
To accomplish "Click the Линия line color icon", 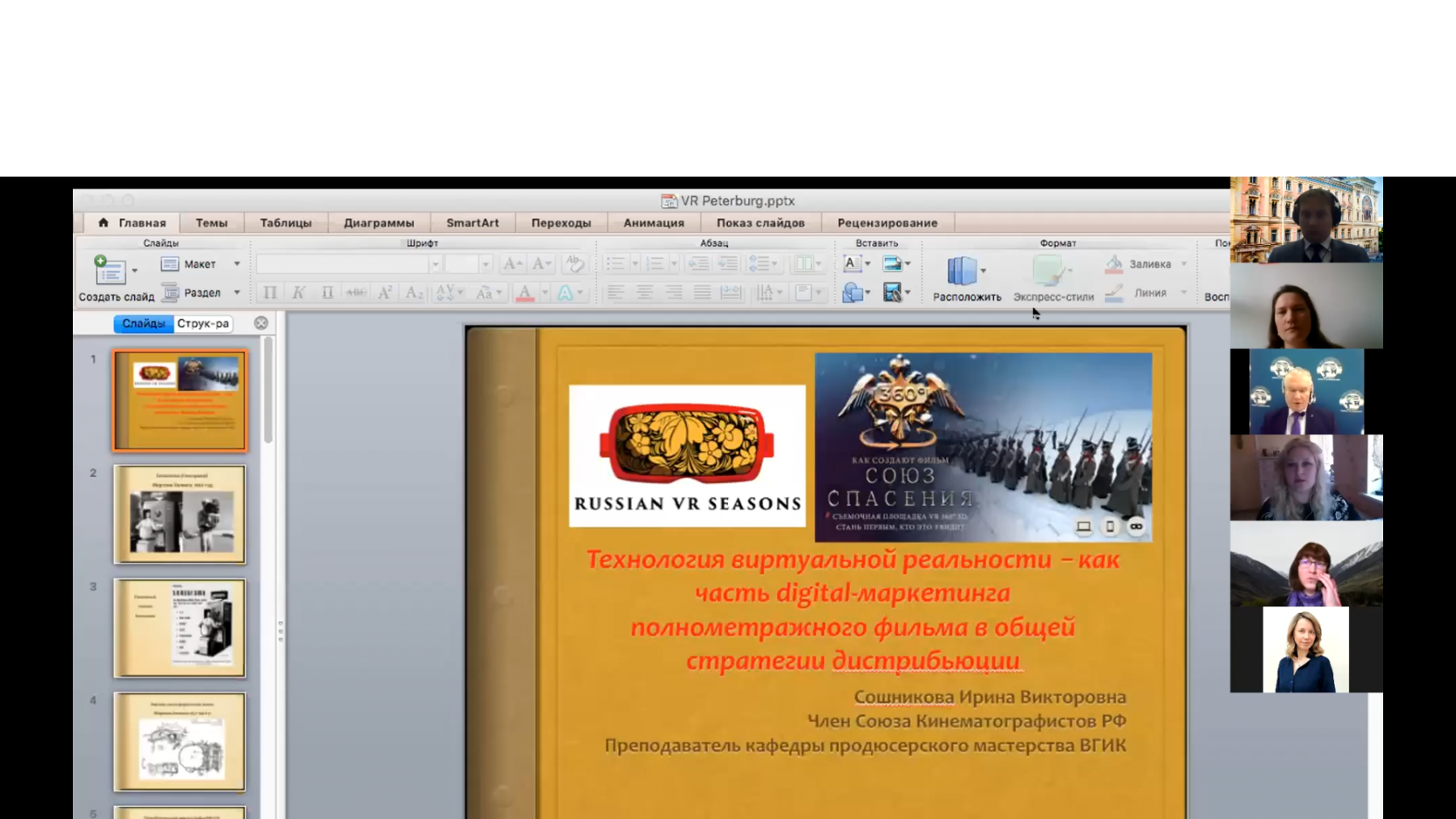I will click(x=1114, y=293).
